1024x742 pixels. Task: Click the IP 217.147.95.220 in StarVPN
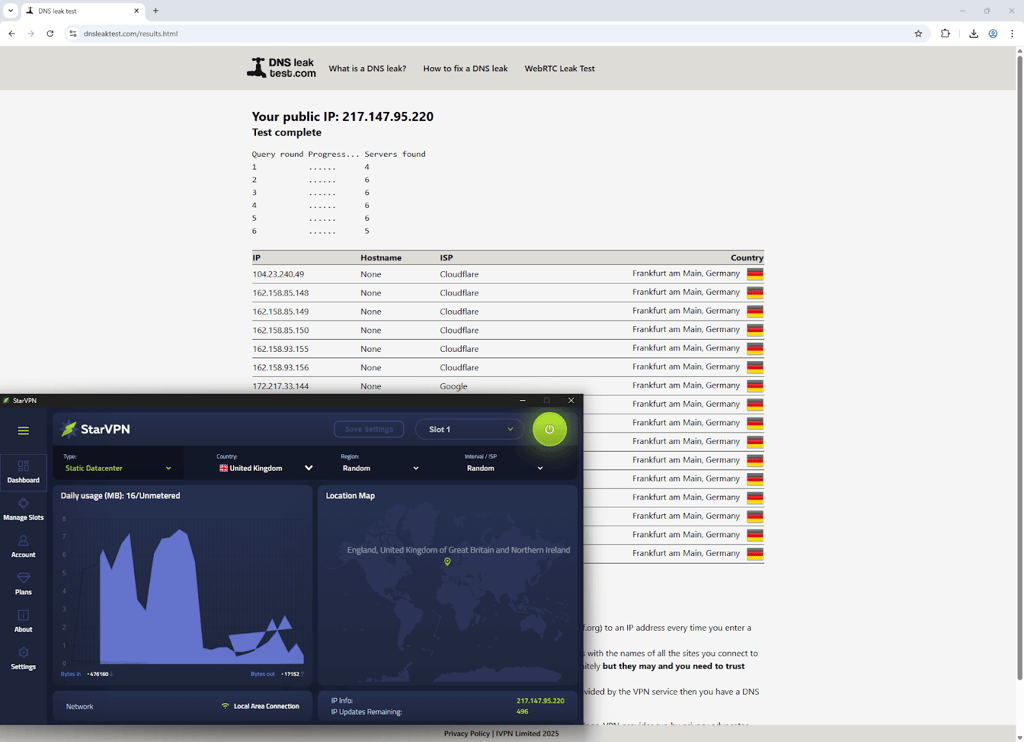click(x=540, y=701)
